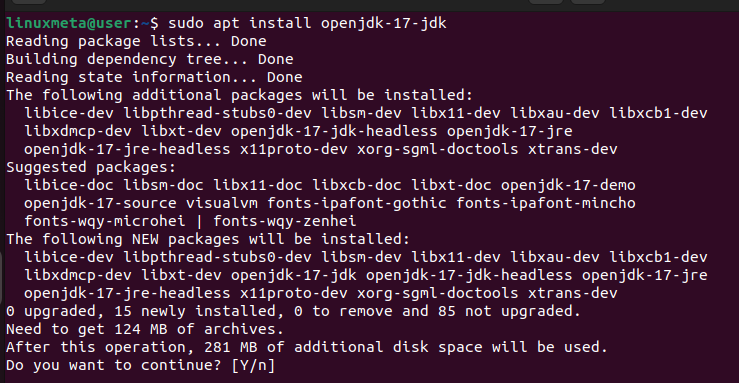This screenshot has width=739, height=383.
Task: Click the fonts-wqy-microhei package name
Action: tap(105, 221)
